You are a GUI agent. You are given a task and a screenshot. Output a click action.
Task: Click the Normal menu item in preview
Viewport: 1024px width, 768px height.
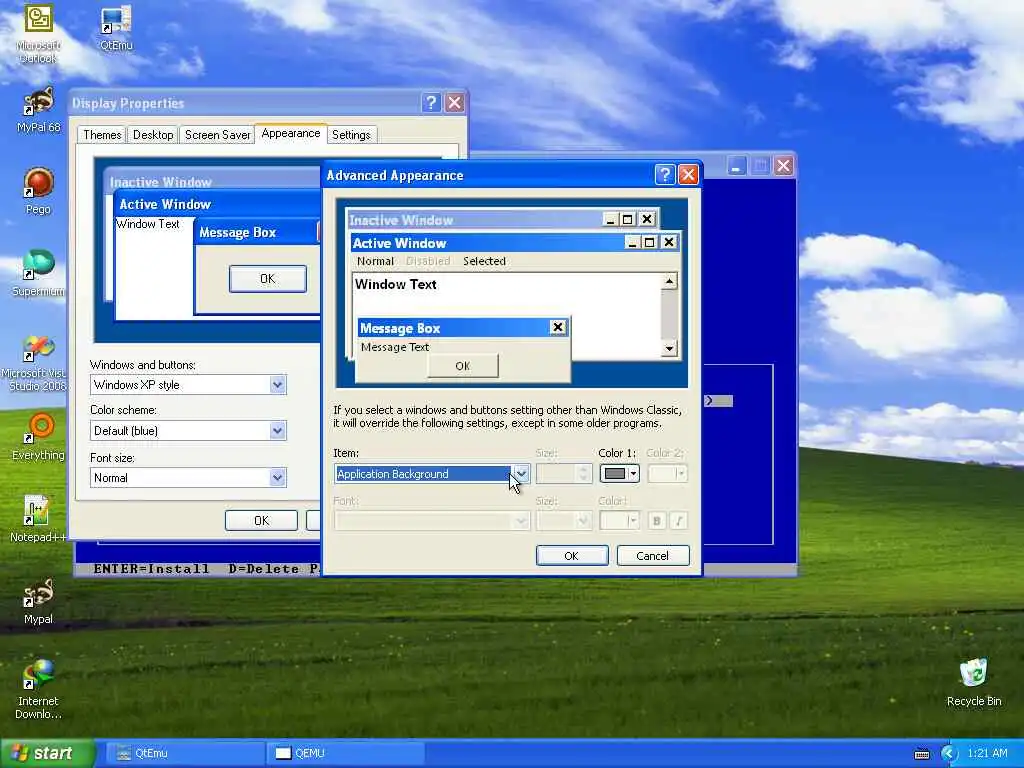376,261
